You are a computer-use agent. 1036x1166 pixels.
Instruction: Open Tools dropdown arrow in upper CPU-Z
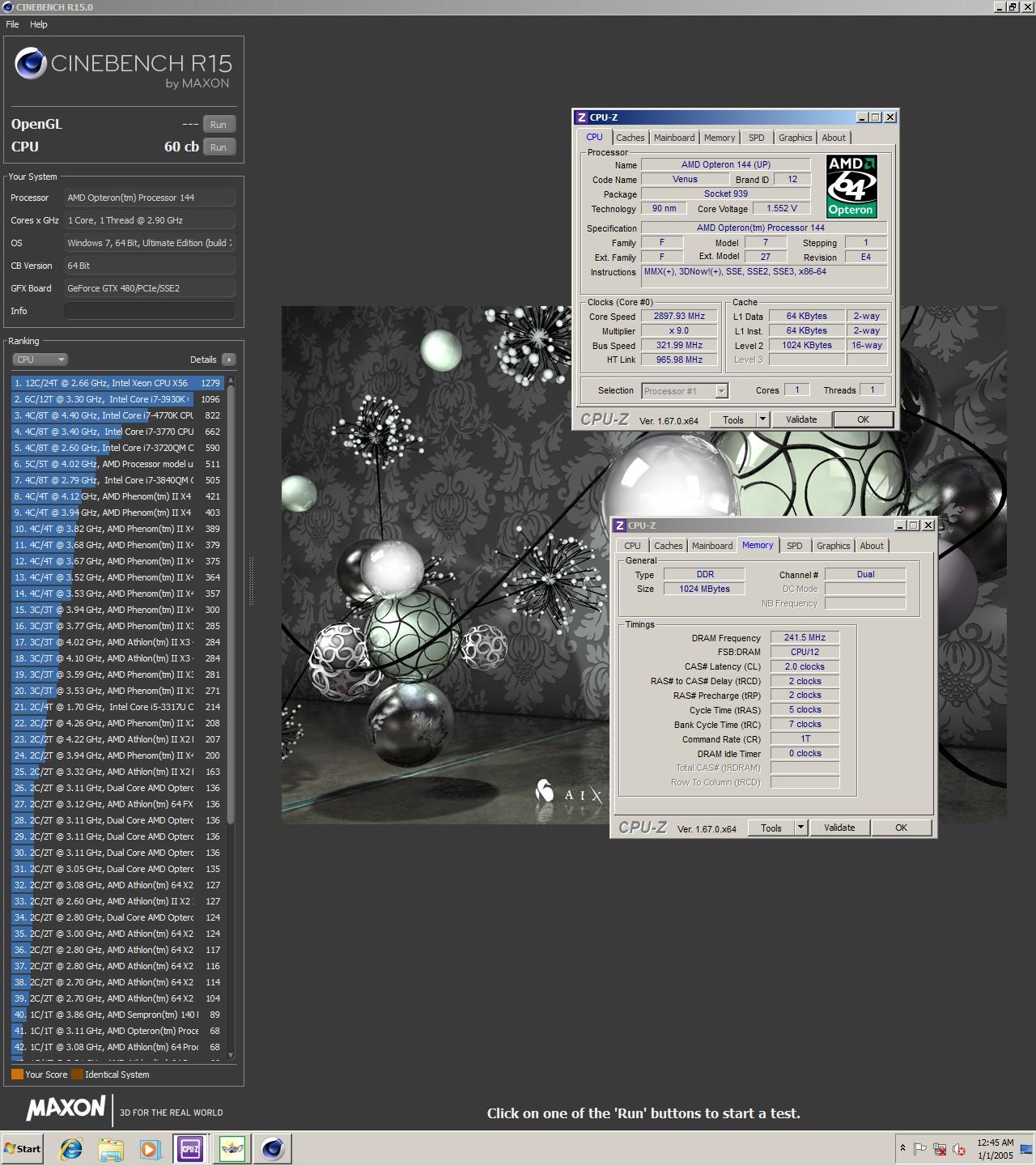(x=762, y=419)
